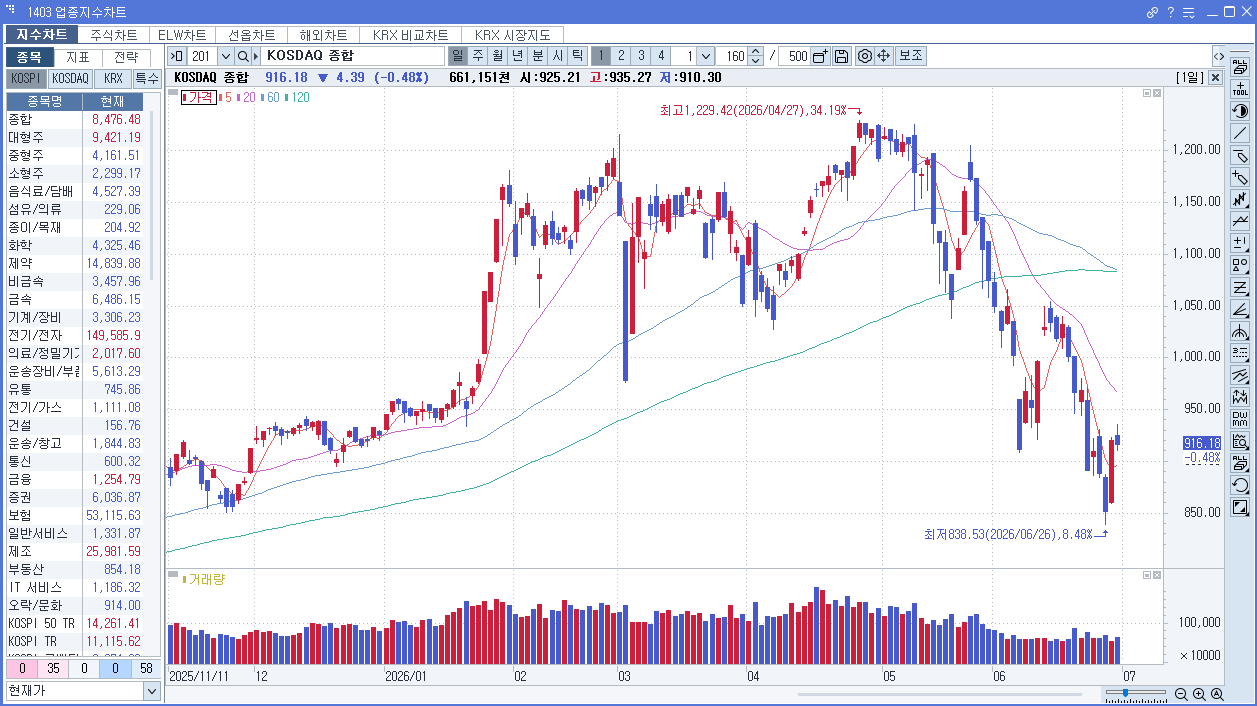Open the 현재가 dropdown at bottom left
This screenshot has height=706, width=1257.
(x=152, y=691)
